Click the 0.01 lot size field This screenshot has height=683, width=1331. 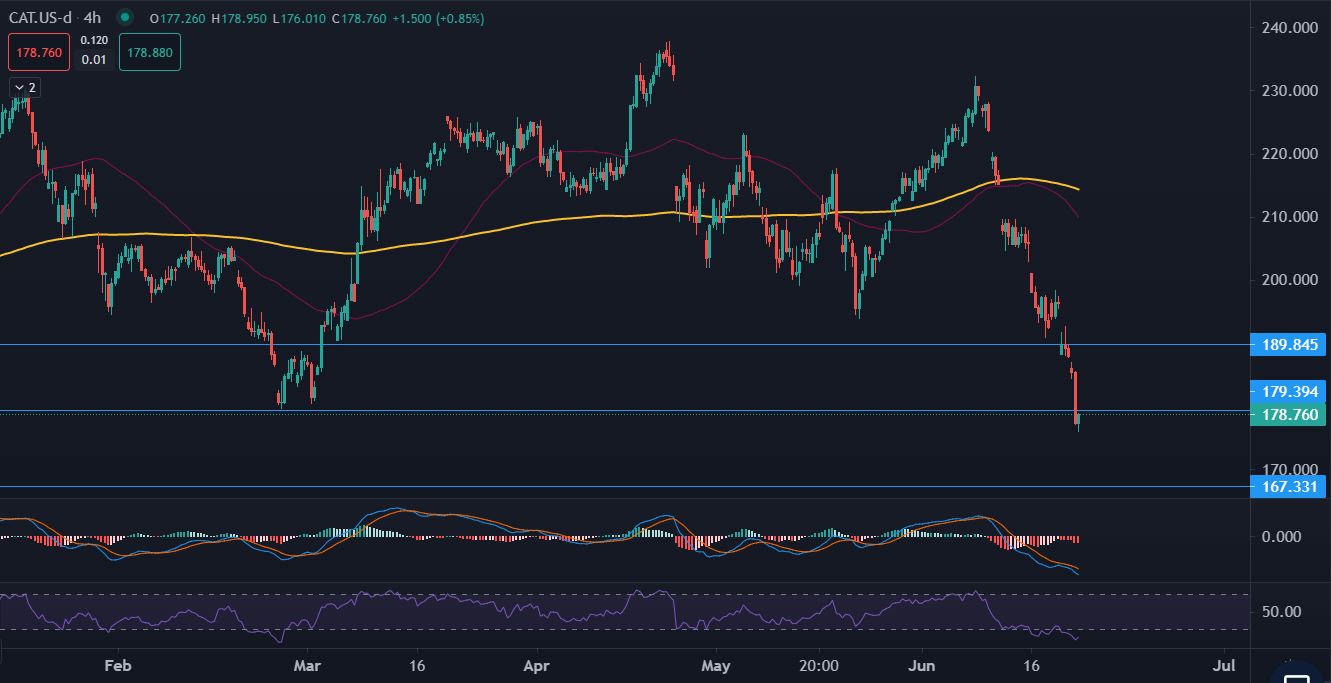coord(94,60)
